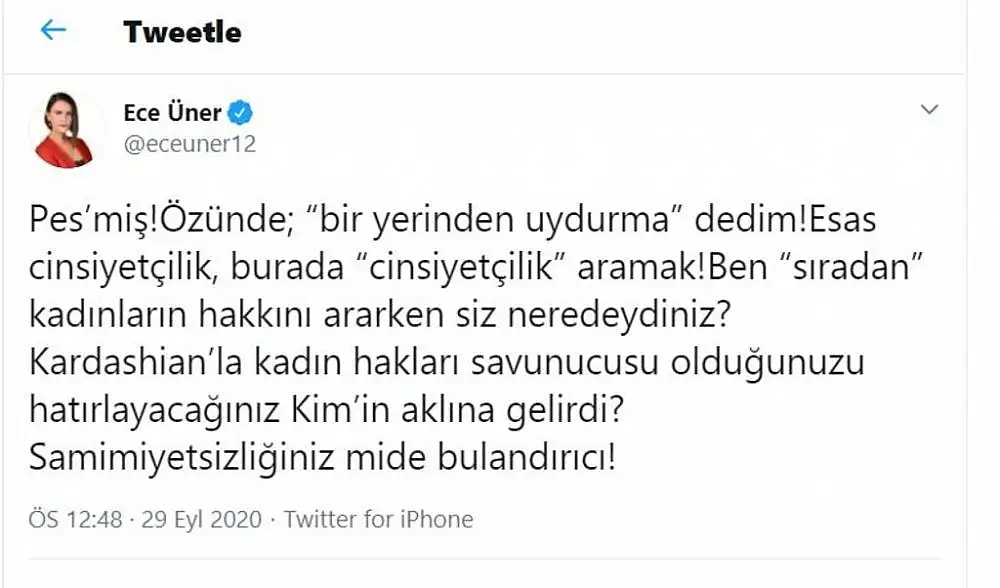Screen dimensions: 1000x588
Task: Click the blue verified badge next to Ece Üner
Action: pyautogui.click(x=240, y=113)
